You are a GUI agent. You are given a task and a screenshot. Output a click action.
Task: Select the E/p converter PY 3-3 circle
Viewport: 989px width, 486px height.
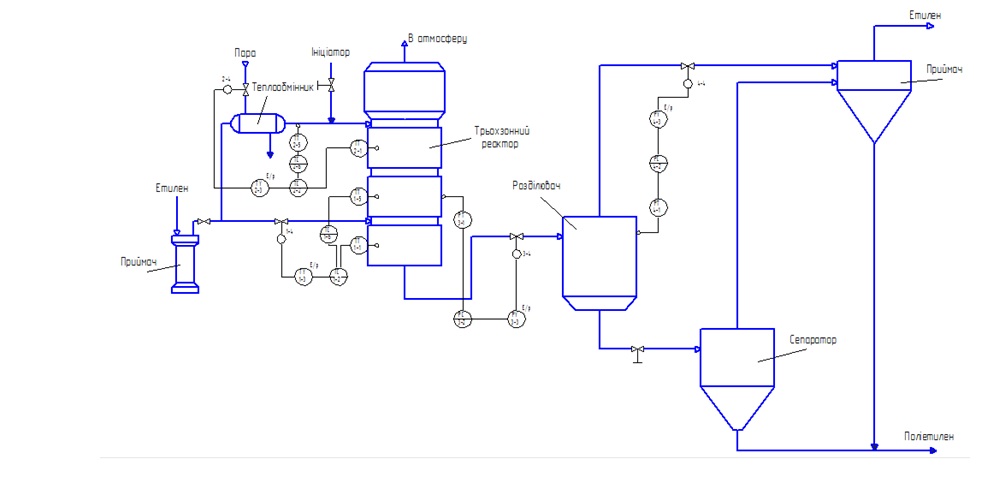point(517,320)
